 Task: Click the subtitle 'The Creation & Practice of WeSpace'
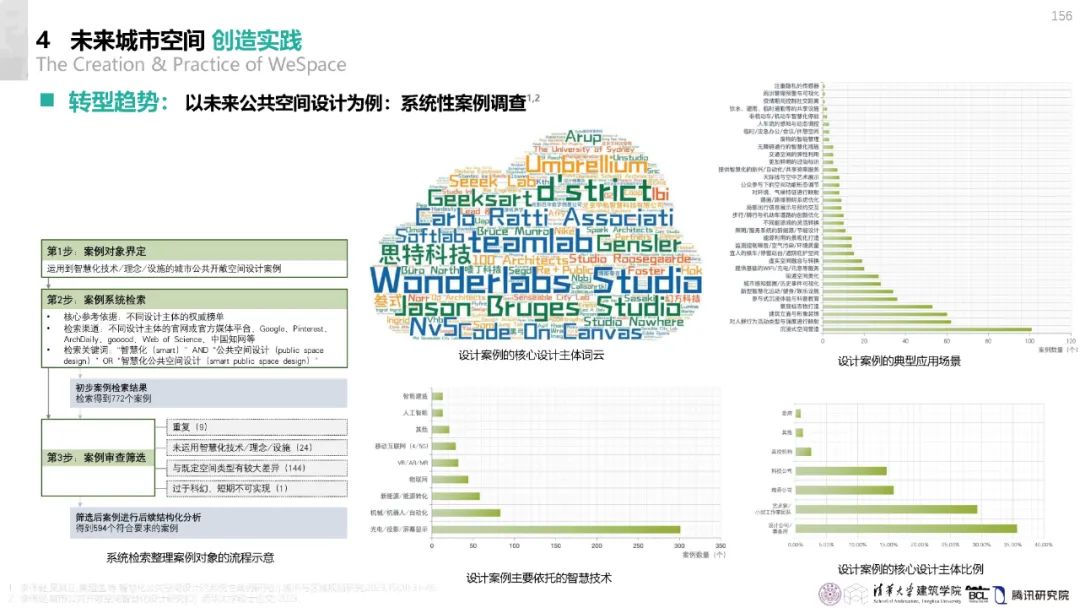pyautogui.click(x=191, y=65)
